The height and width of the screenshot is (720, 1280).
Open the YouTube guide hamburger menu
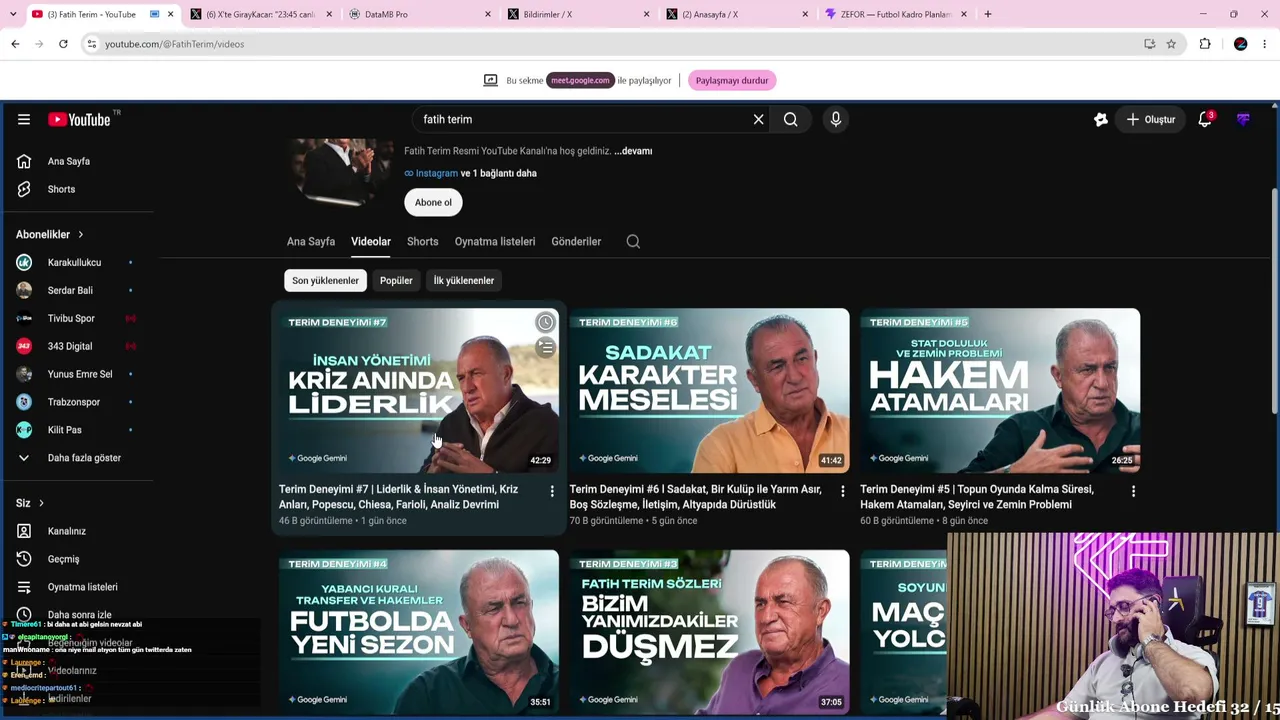pyautogui.click(x=24, y=119)
